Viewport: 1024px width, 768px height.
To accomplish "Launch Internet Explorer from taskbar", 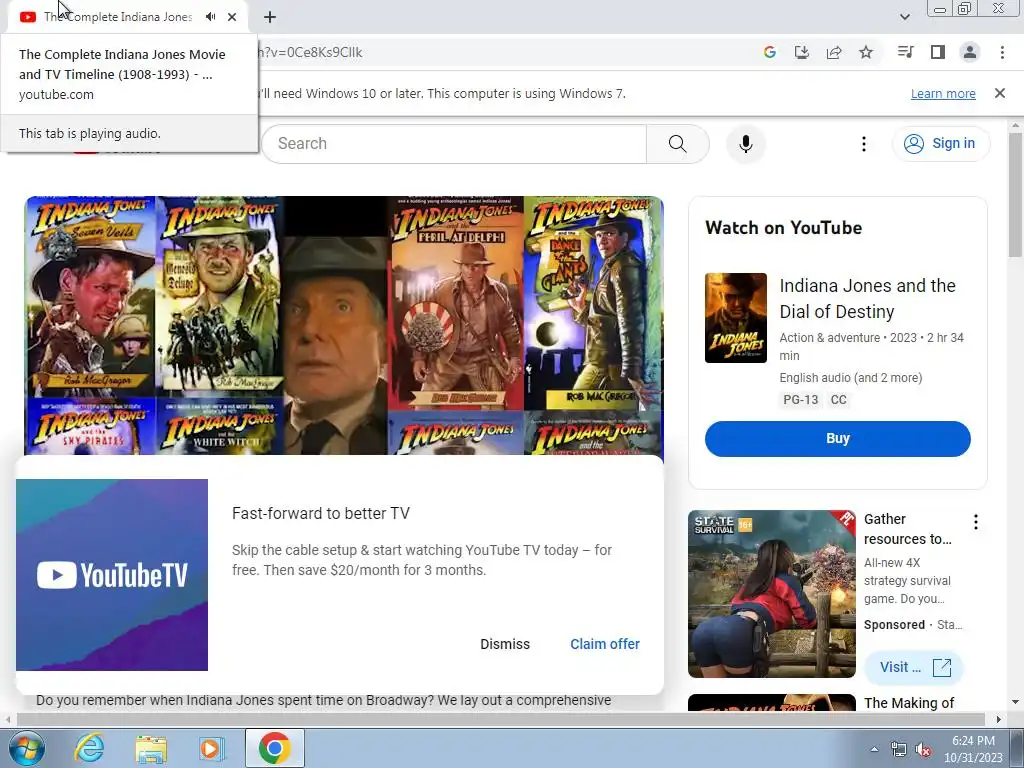I will (89, 748).
